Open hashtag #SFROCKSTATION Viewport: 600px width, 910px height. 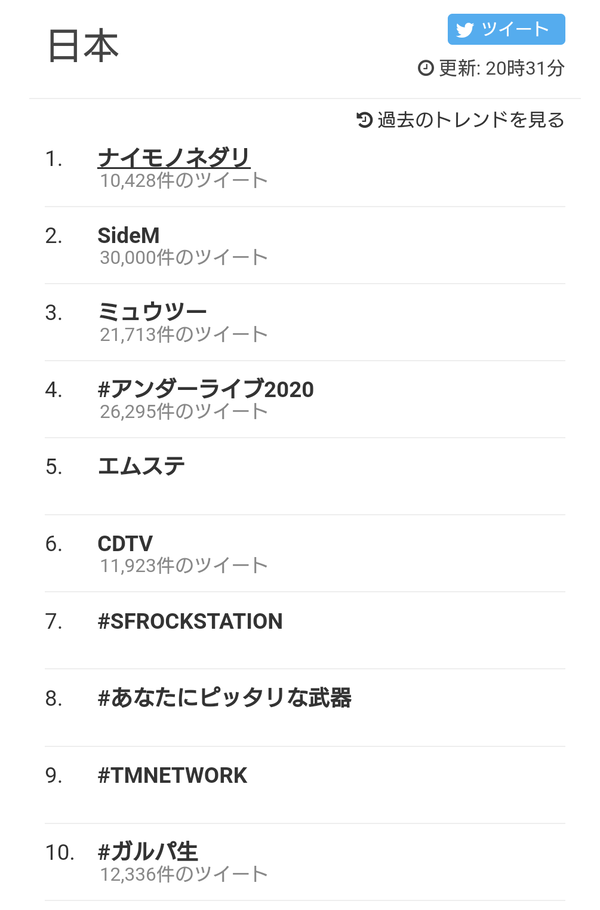(190, 621)
